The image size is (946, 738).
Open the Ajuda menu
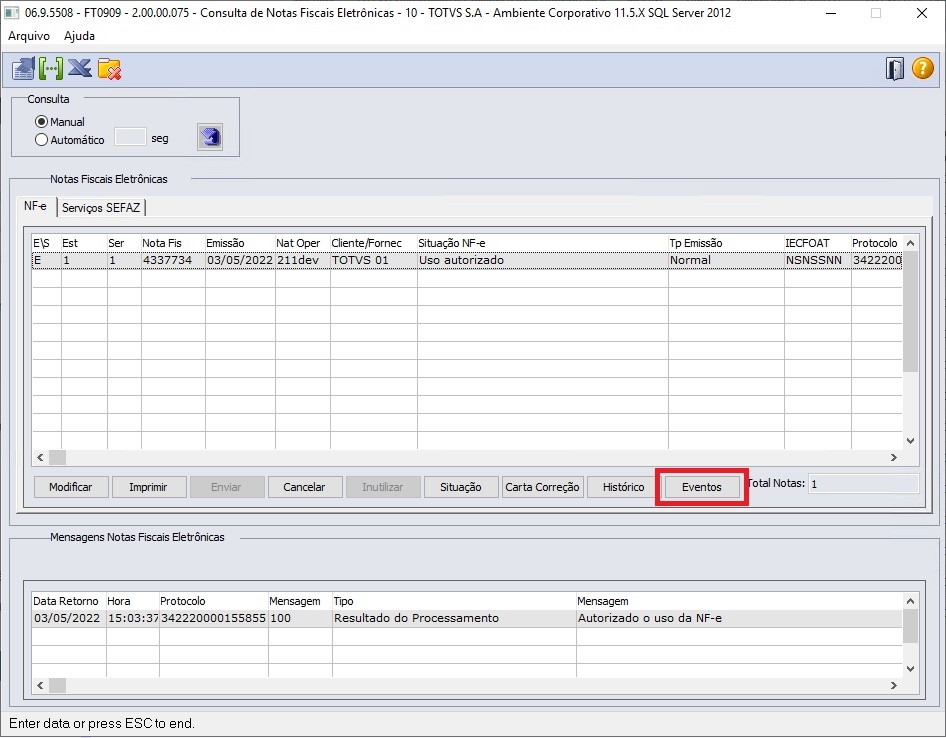79,36
